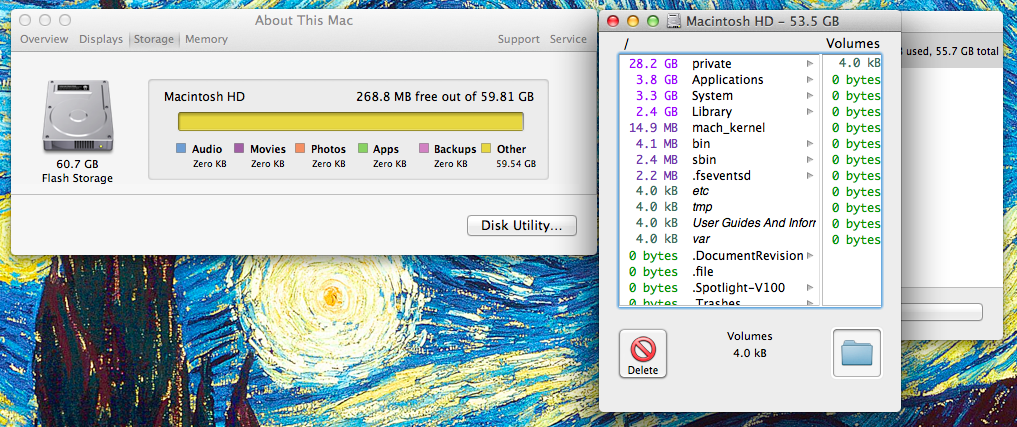
Task: Expand the System folder arrow
Action: click(x=809, y=95)
